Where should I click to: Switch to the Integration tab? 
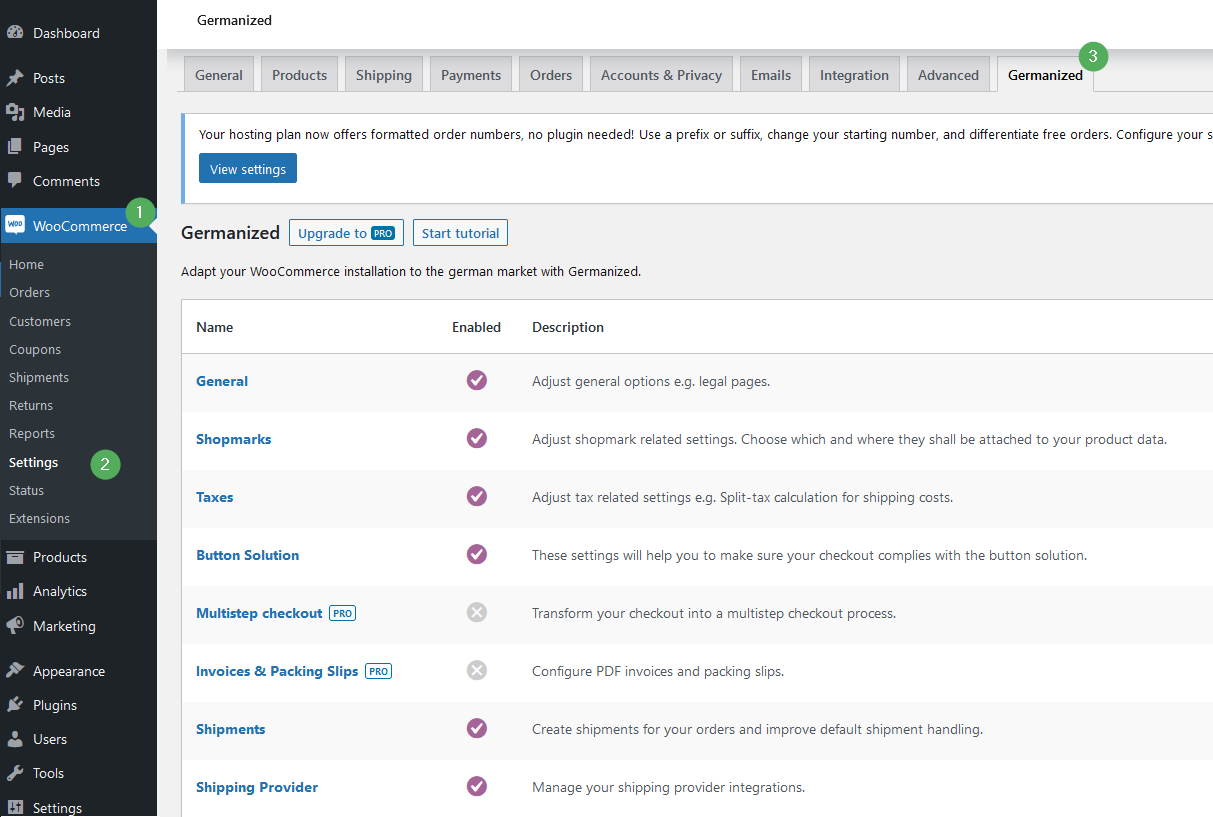pos(854,75)
